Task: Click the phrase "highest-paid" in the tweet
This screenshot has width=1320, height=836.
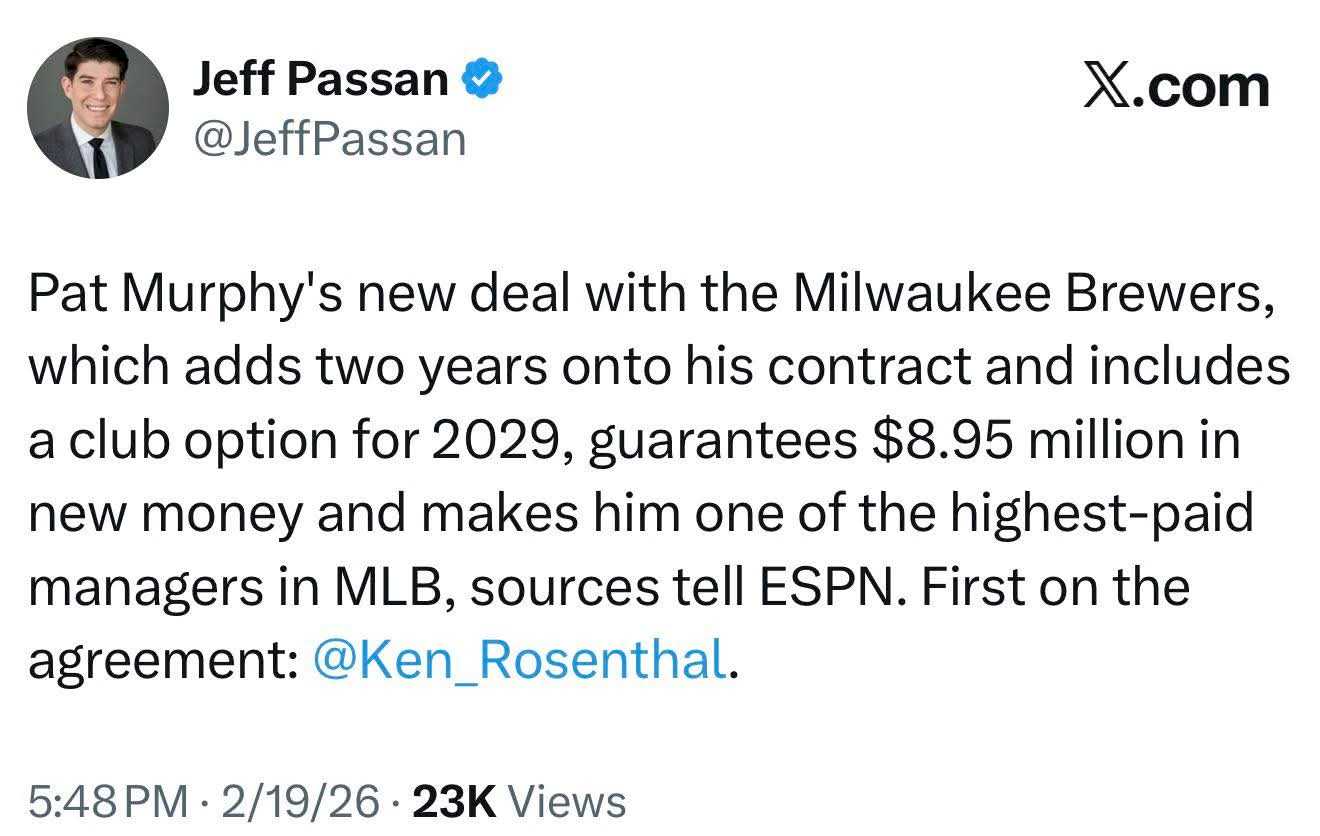Action: tap(1100, 515)
